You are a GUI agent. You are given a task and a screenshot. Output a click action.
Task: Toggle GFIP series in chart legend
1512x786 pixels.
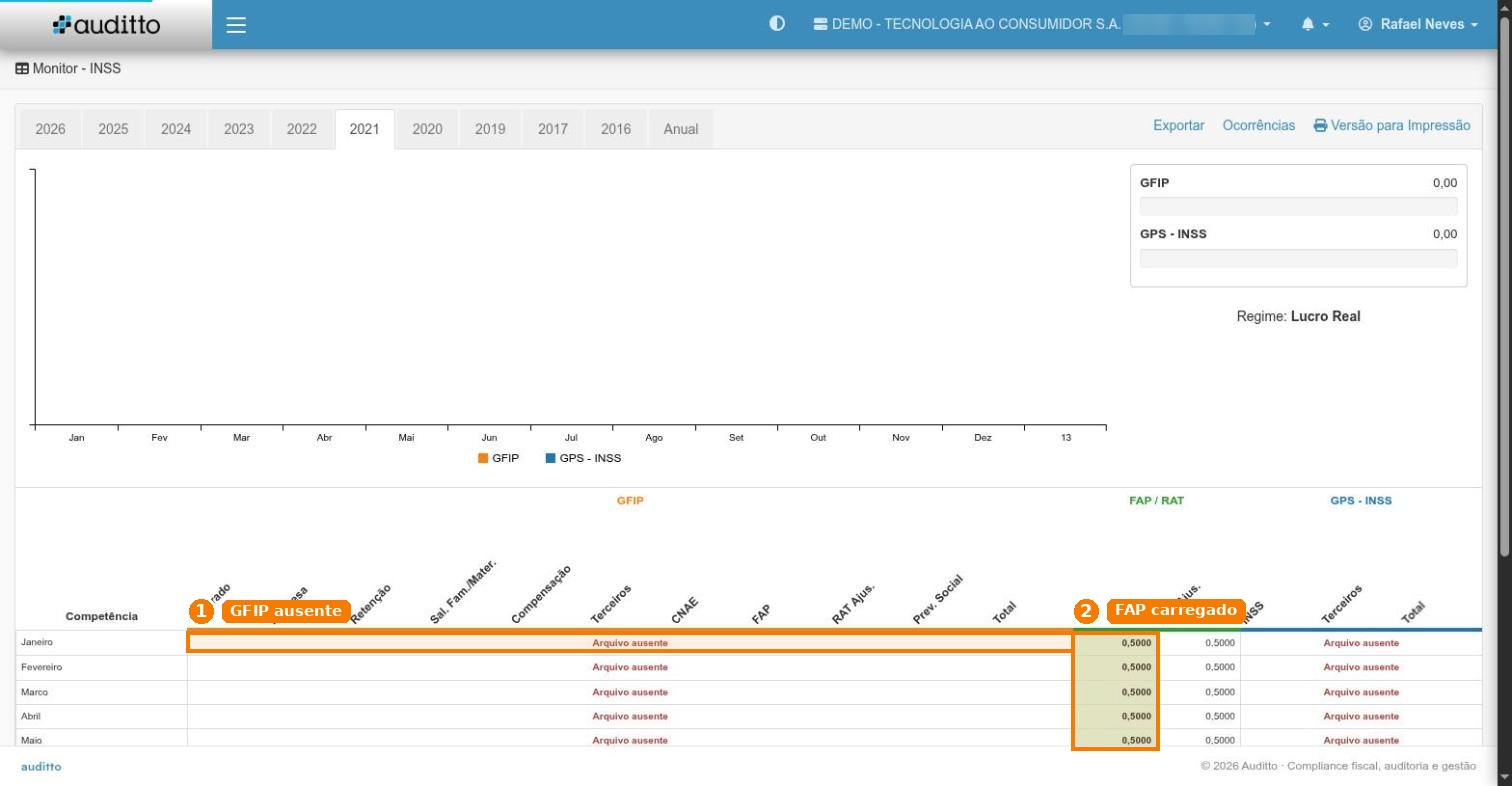(x=498, y=458)
